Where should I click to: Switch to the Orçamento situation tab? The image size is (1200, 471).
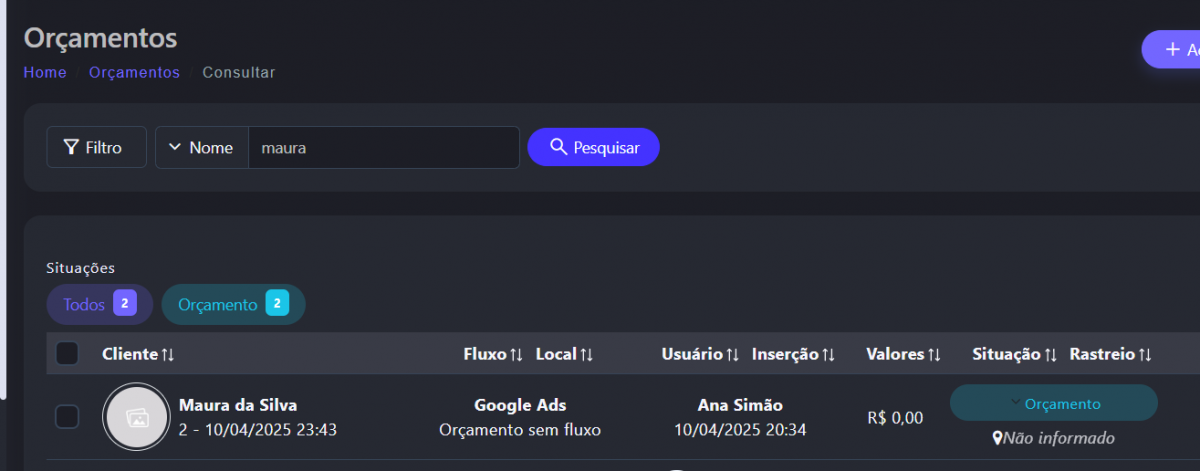click(x=233, y=305)
